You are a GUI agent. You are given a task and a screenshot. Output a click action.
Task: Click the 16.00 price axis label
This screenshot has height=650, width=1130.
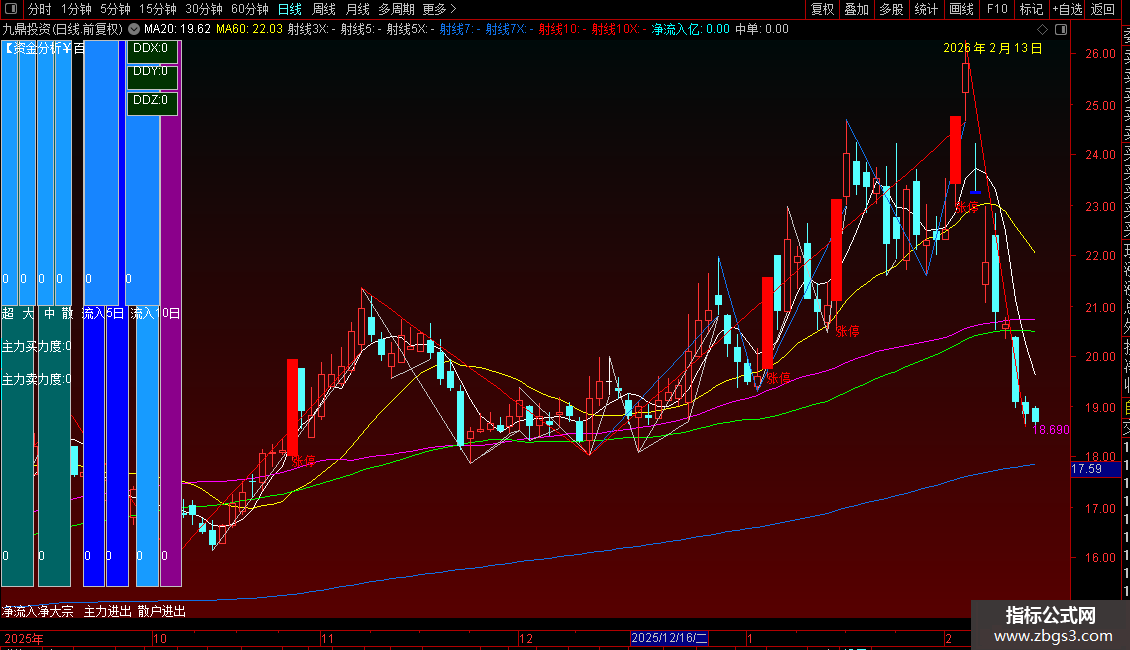[1100, 557]
